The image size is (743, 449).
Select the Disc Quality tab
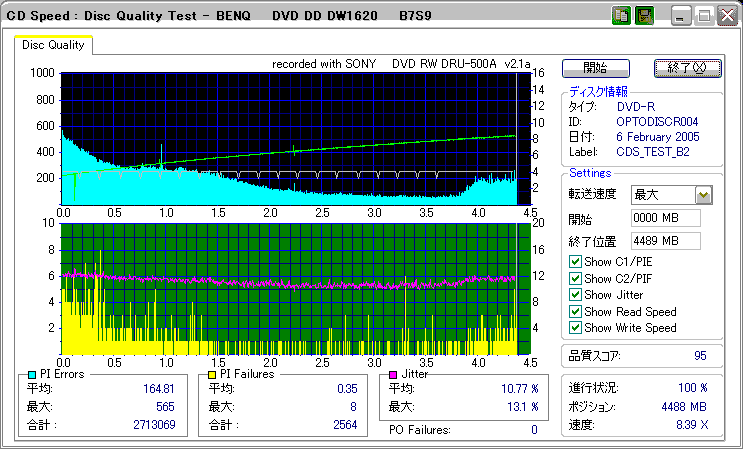54,45
